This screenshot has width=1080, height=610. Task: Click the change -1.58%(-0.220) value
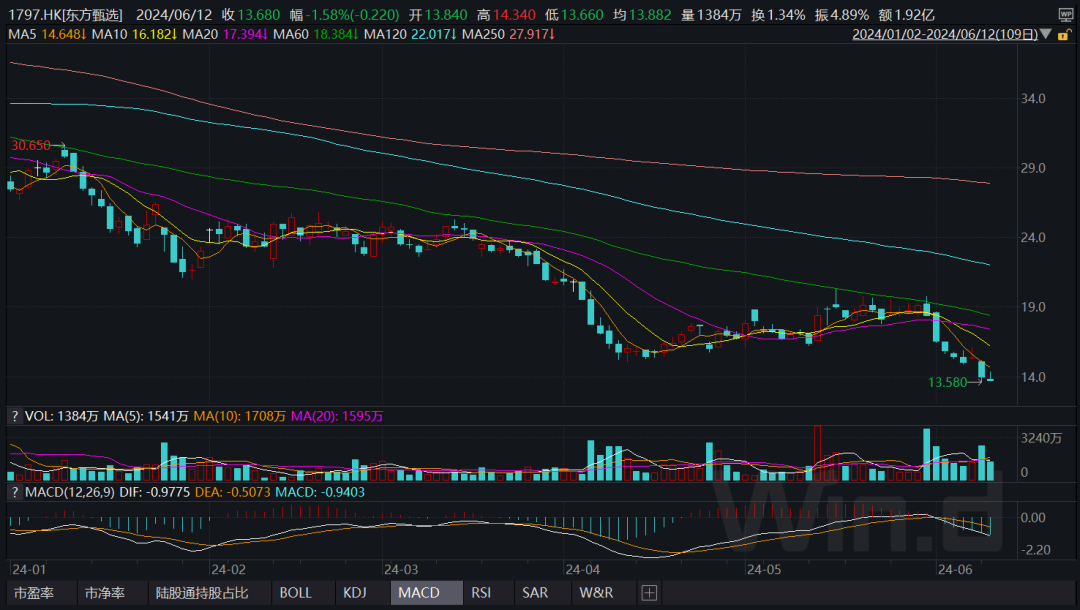click(352, 15)
